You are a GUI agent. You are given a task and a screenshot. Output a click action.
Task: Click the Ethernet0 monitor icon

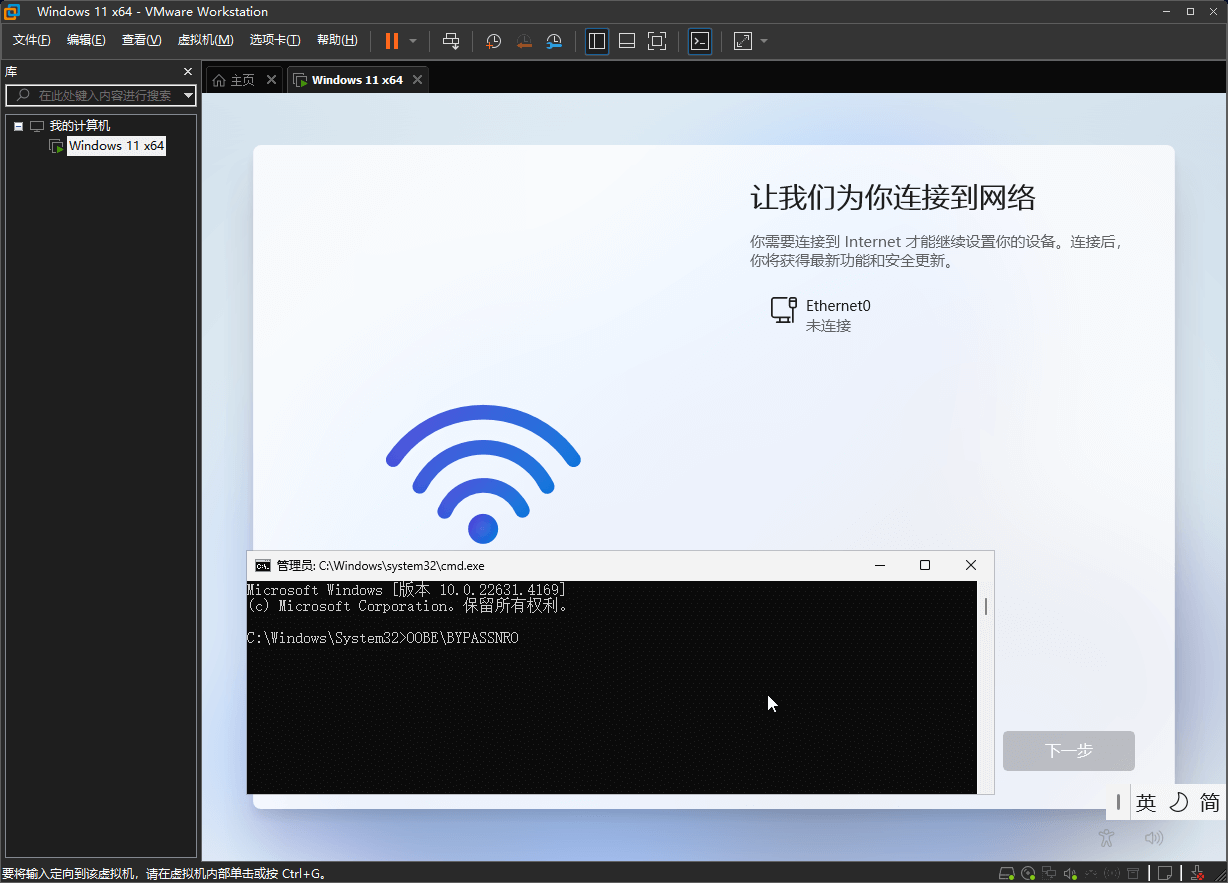tap(783, 309)
